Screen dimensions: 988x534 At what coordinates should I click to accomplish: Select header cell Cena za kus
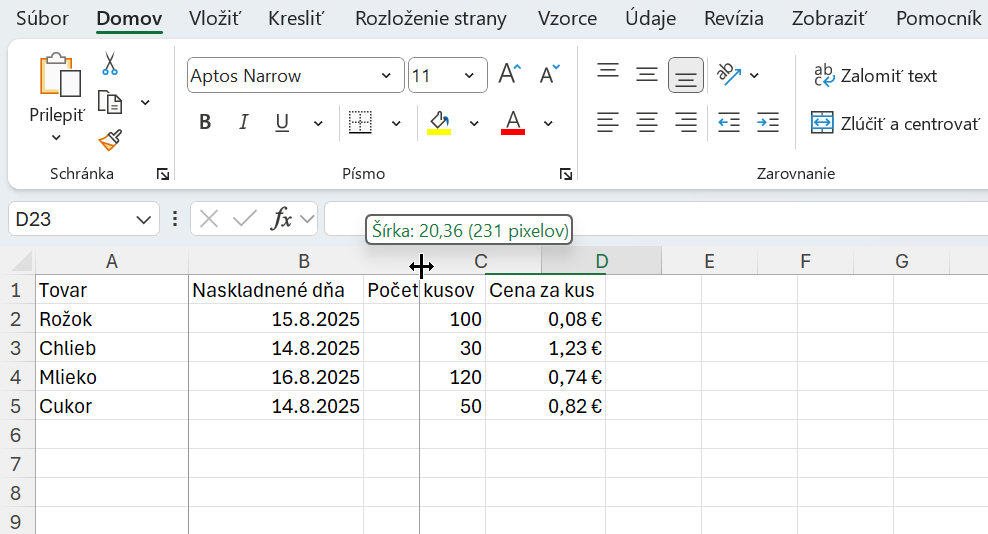coord(546,290)
